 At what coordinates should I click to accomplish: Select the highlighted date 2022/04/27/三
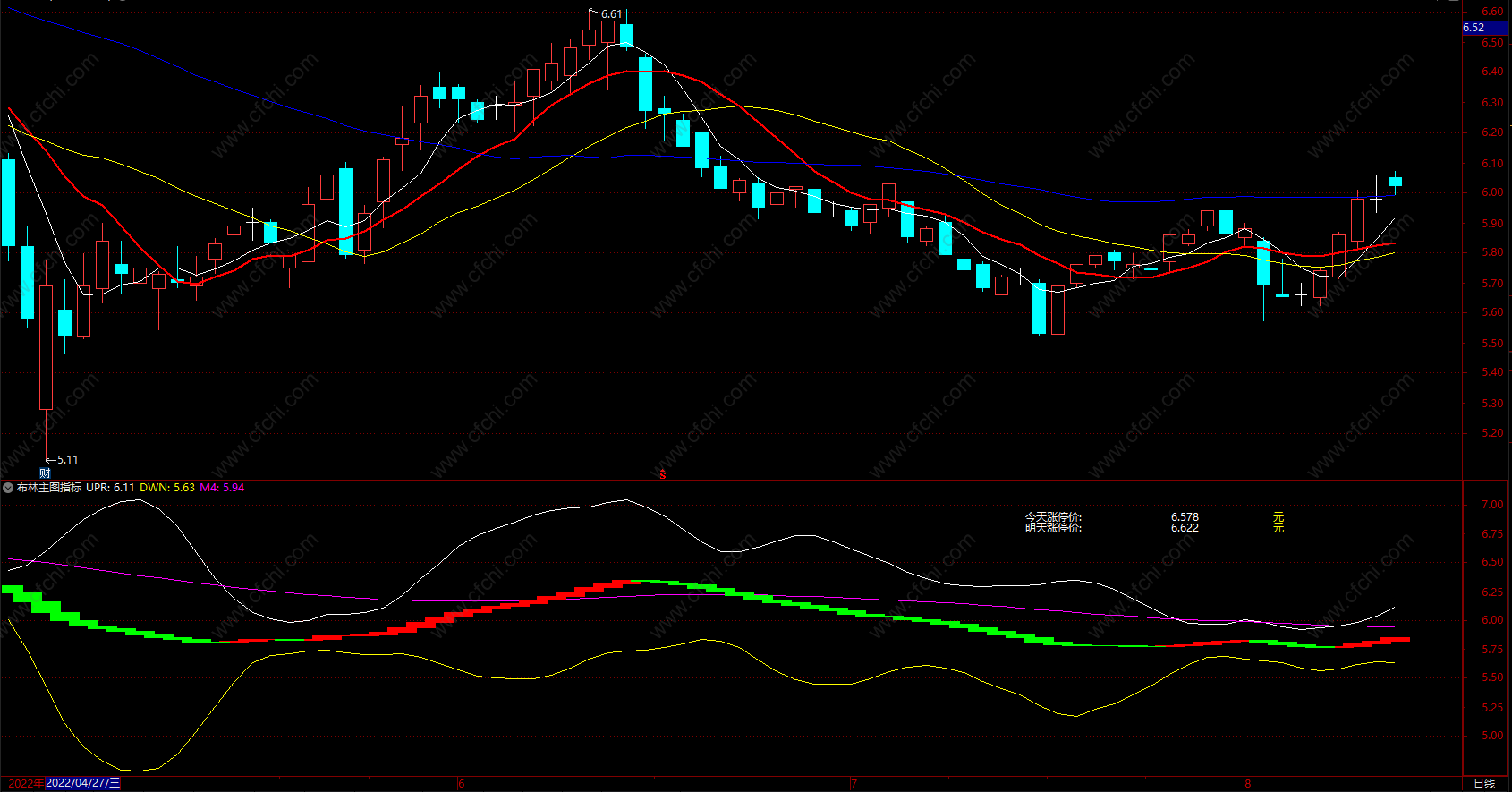83,783
